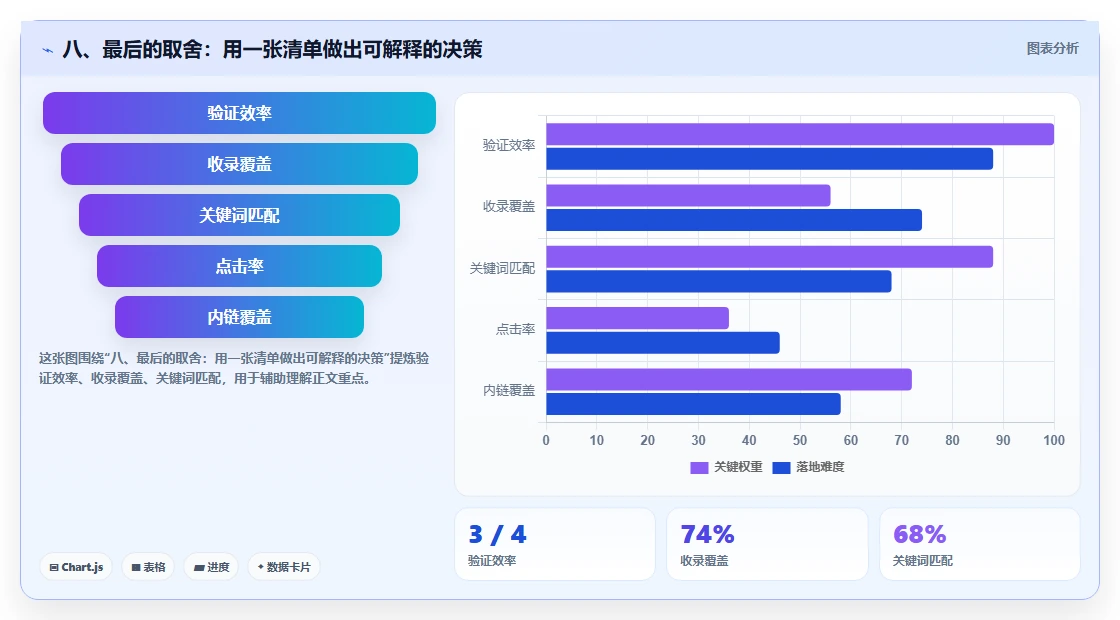Select the 收录覆盖 funnel stage
Image resolution: width=1120 pixels, height=620 pixels.
tap(239, 164)
